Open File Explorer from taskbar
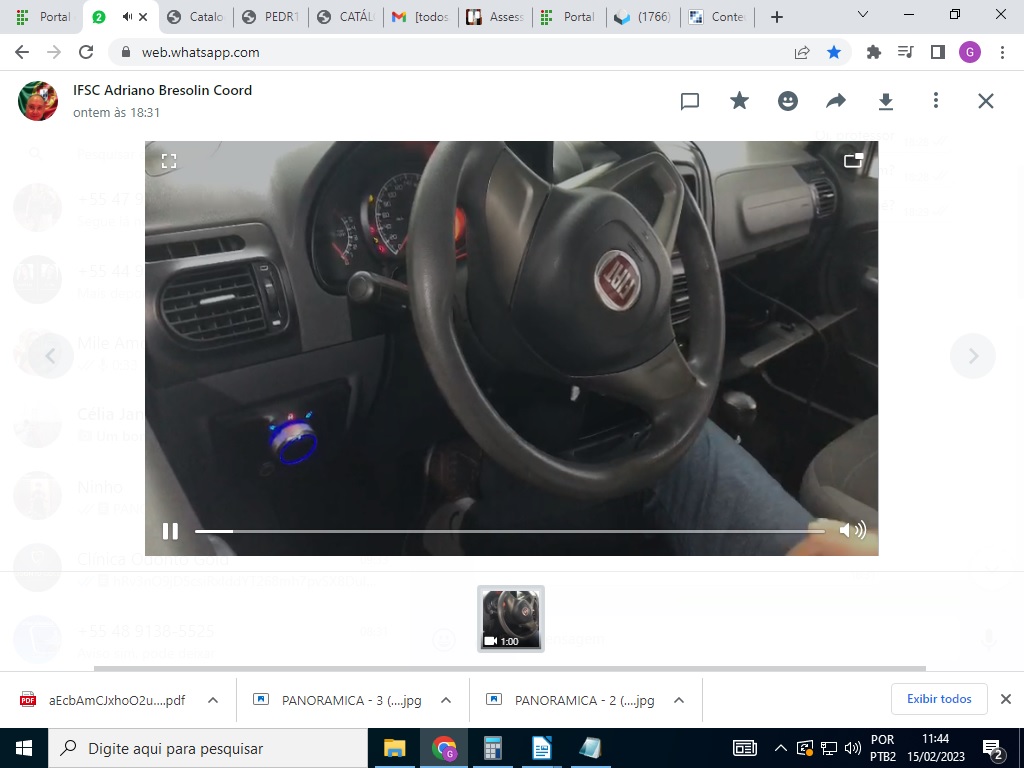Screen dimensions: 1024x768 click(394, 748)
